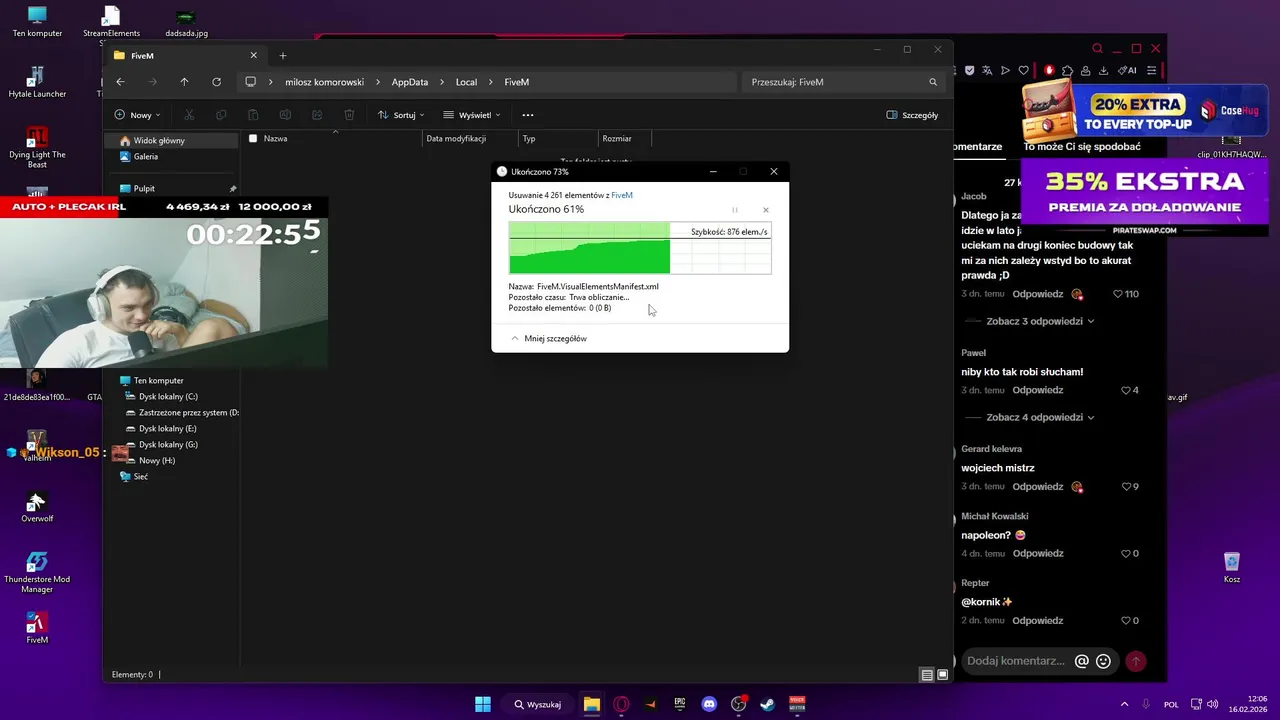Collapse details with Mniej szczegółów
This screenshot has width=1280, height=720.
coord(548,339)
